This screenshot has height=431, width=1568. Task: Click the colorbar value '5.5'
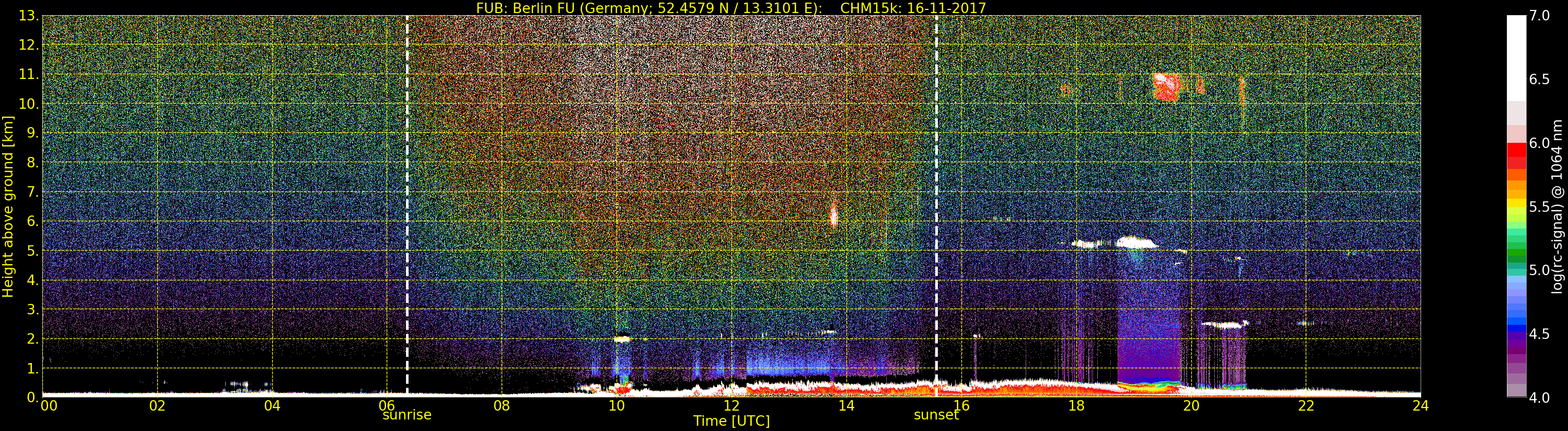pyautogui.click(x=1539, y=207)
